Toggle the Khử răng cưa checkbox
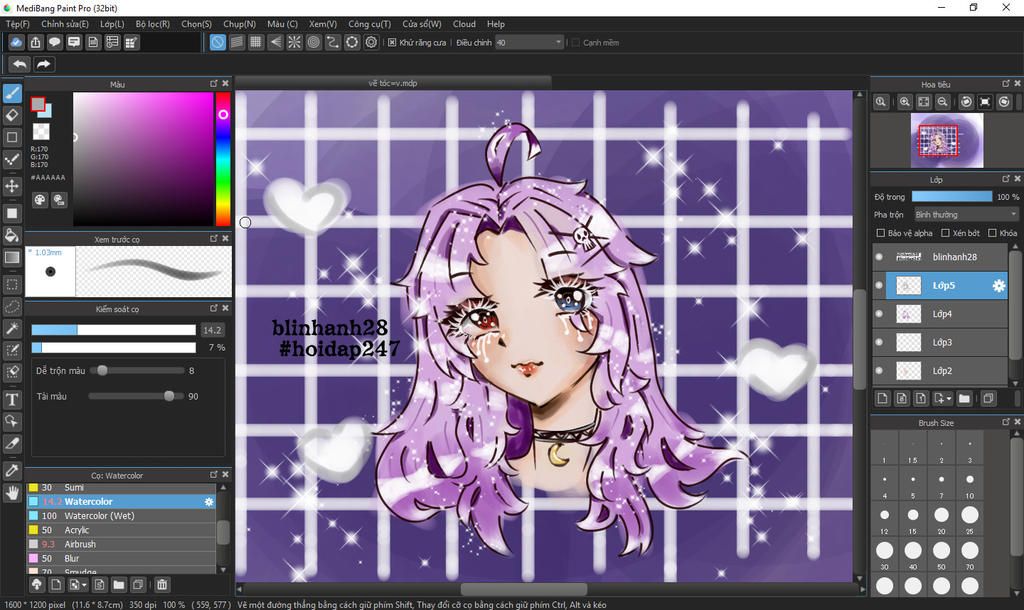 click(392, 42)
